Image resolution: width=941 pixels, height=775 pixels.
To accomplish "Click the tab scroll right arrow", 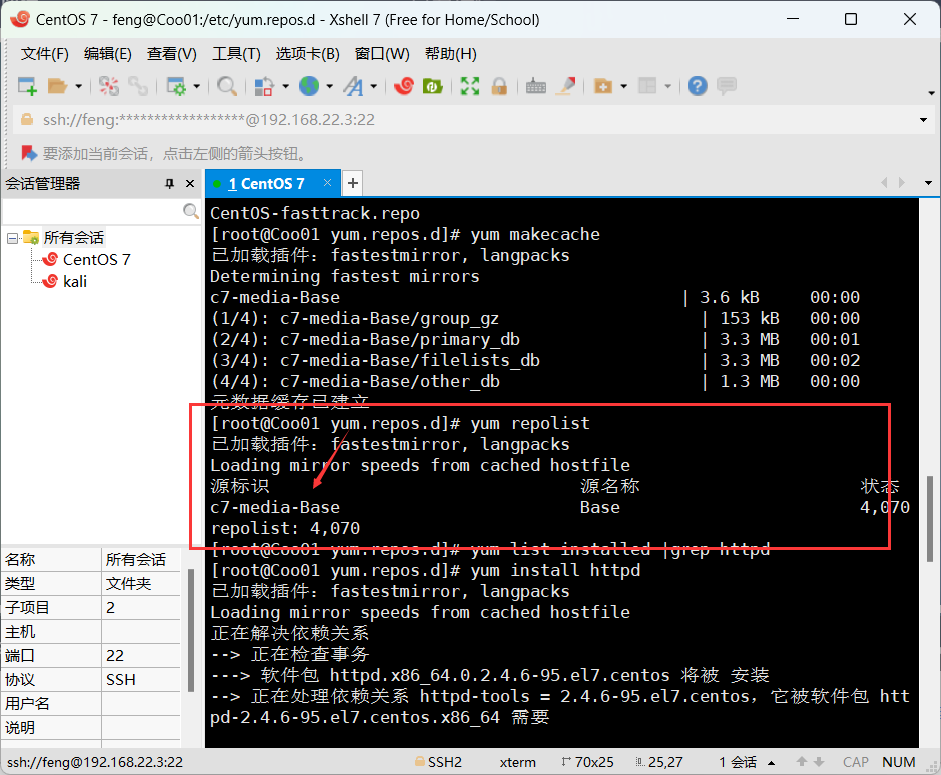I will 901,182.
